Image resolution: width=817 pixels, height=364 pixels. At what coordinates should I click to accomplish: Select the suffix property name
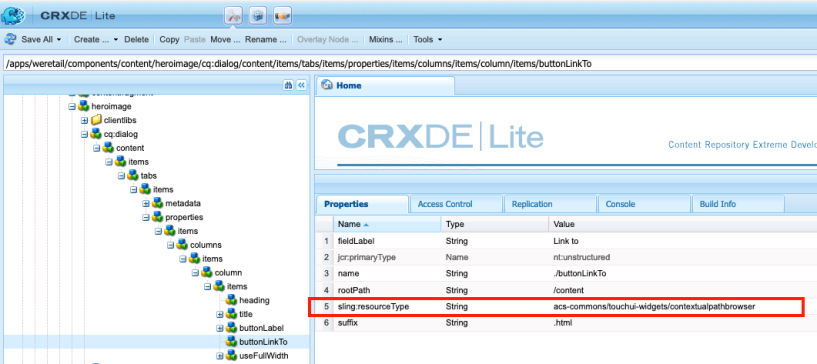pyautogui.click(x=348, y=323)
